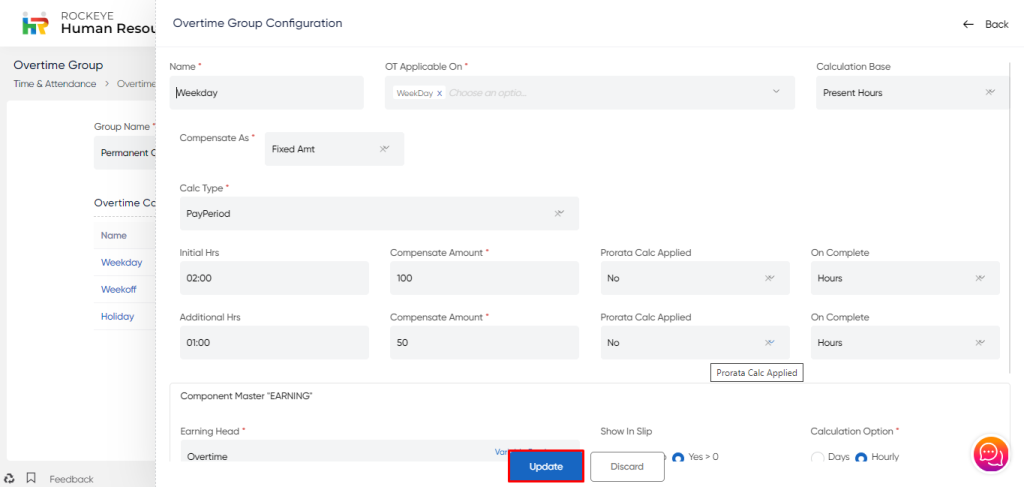Expand the OT Applicable On dropdown

click(x=775, y=92)
